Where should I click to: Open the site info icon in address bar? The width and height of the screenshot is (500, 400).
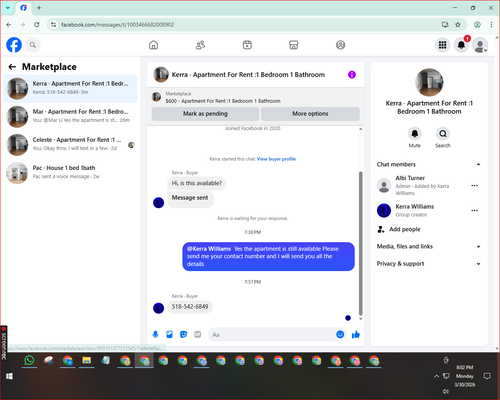[53, 25]
